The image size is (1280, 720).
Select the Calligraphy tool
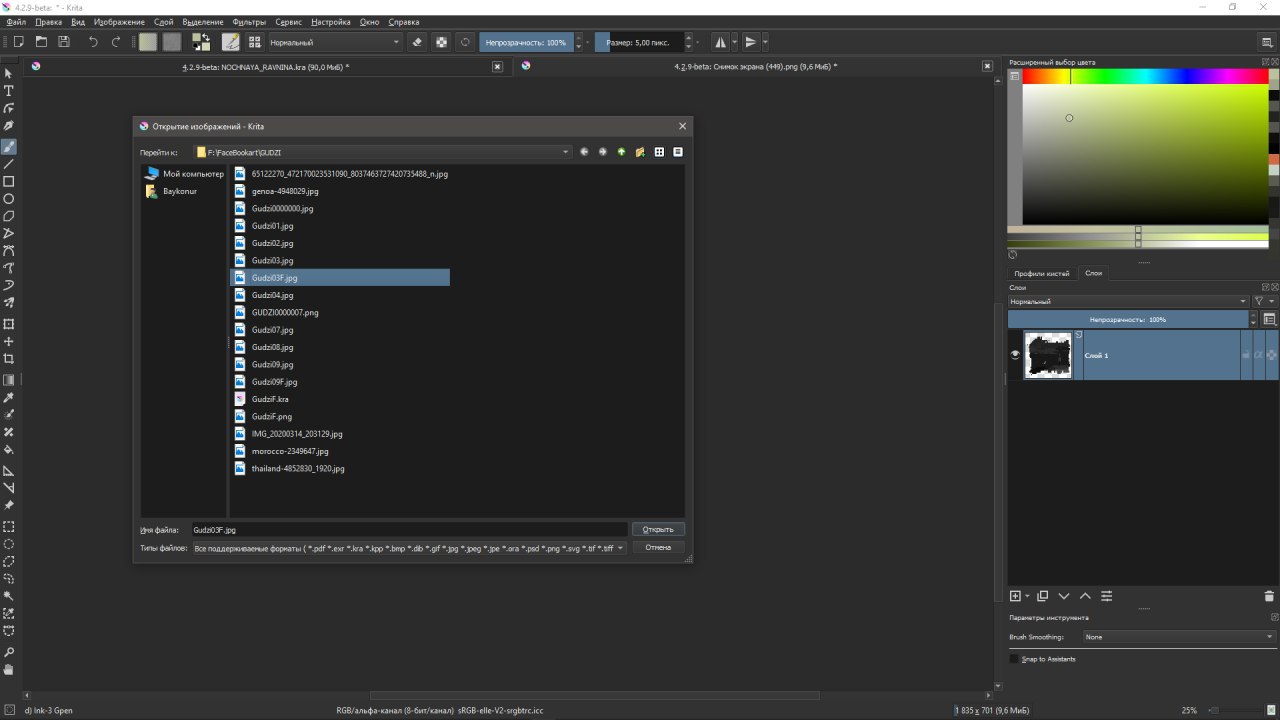tap(9, 126)
